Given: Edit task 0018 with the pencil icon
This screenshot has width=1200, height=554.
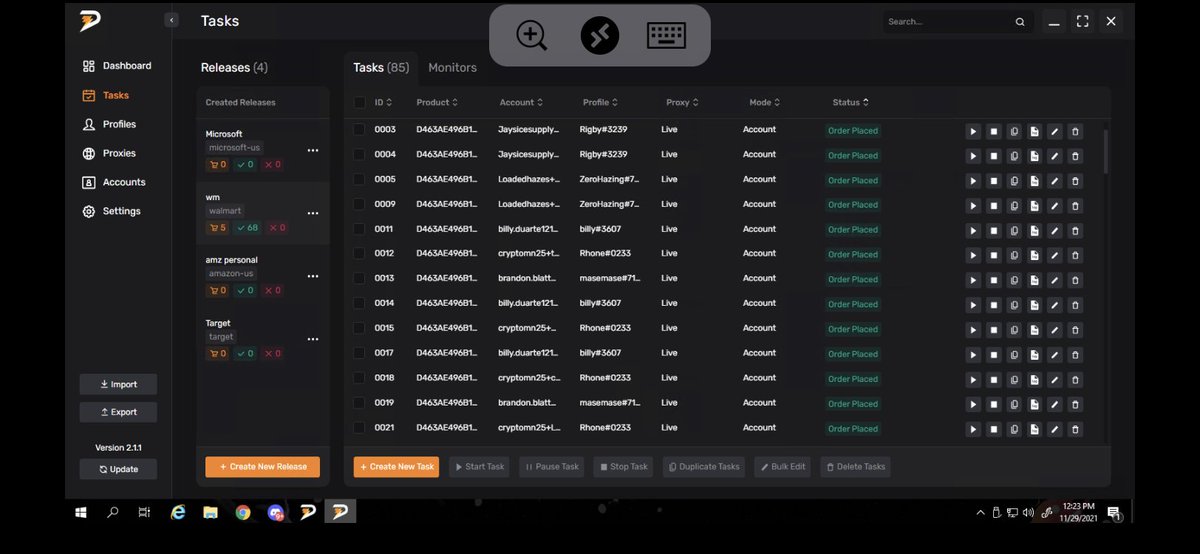Looking at the screenshot, I should pyautogui.click(x=1054, y=380).
